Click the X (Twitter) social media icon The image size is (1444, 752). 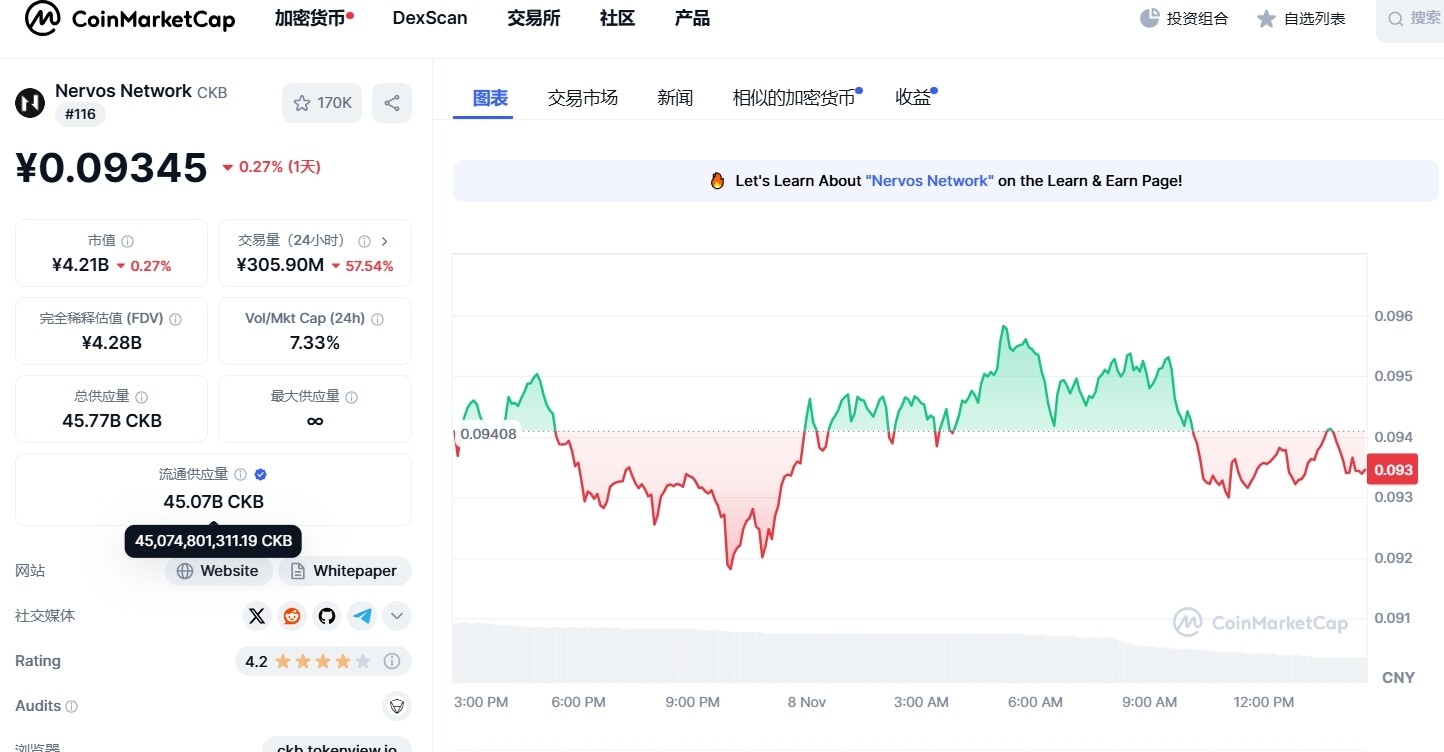tap(257, 616)
